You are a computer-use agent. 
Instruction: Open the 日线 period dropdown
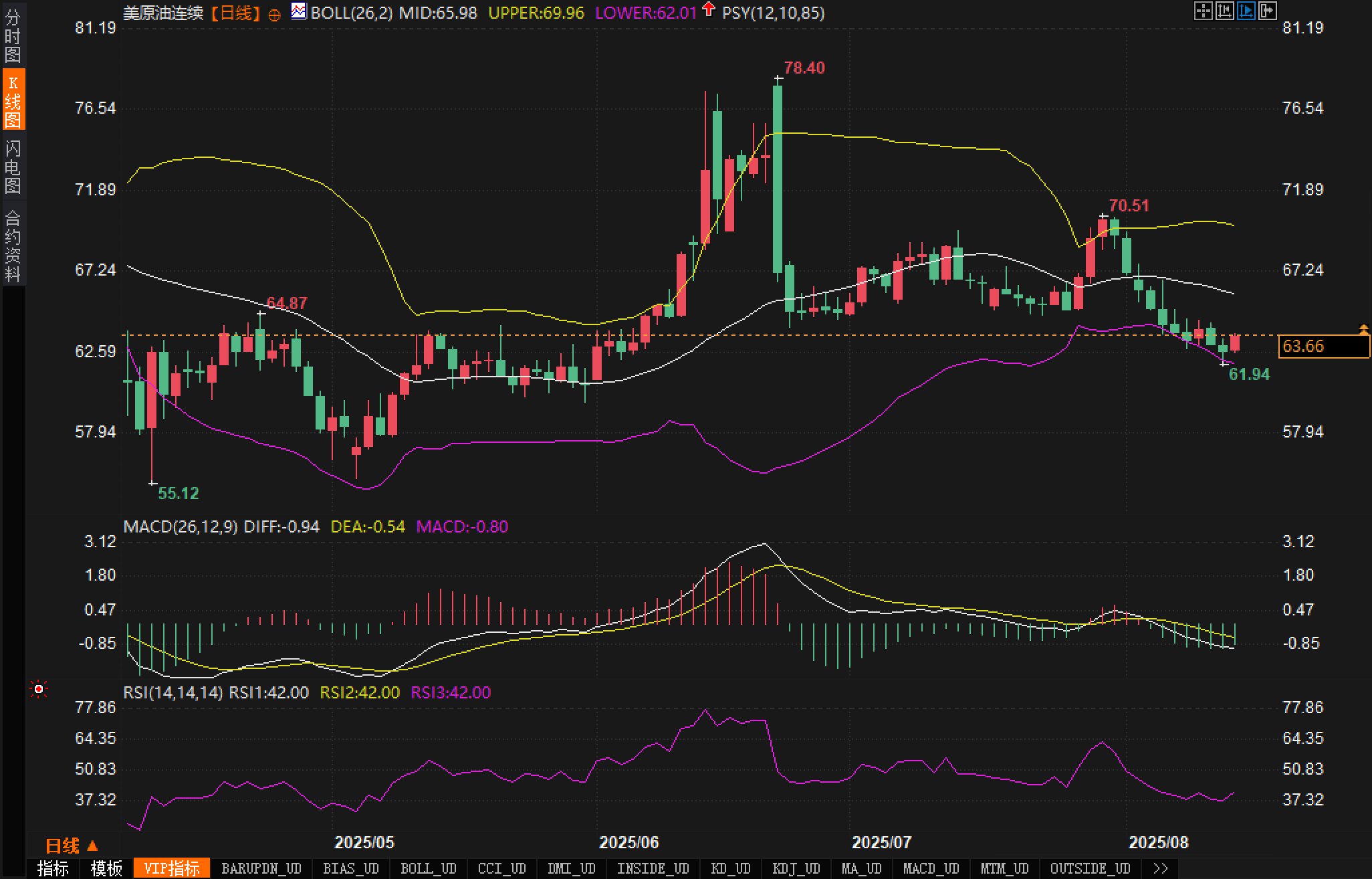click(x=72, y=846)
